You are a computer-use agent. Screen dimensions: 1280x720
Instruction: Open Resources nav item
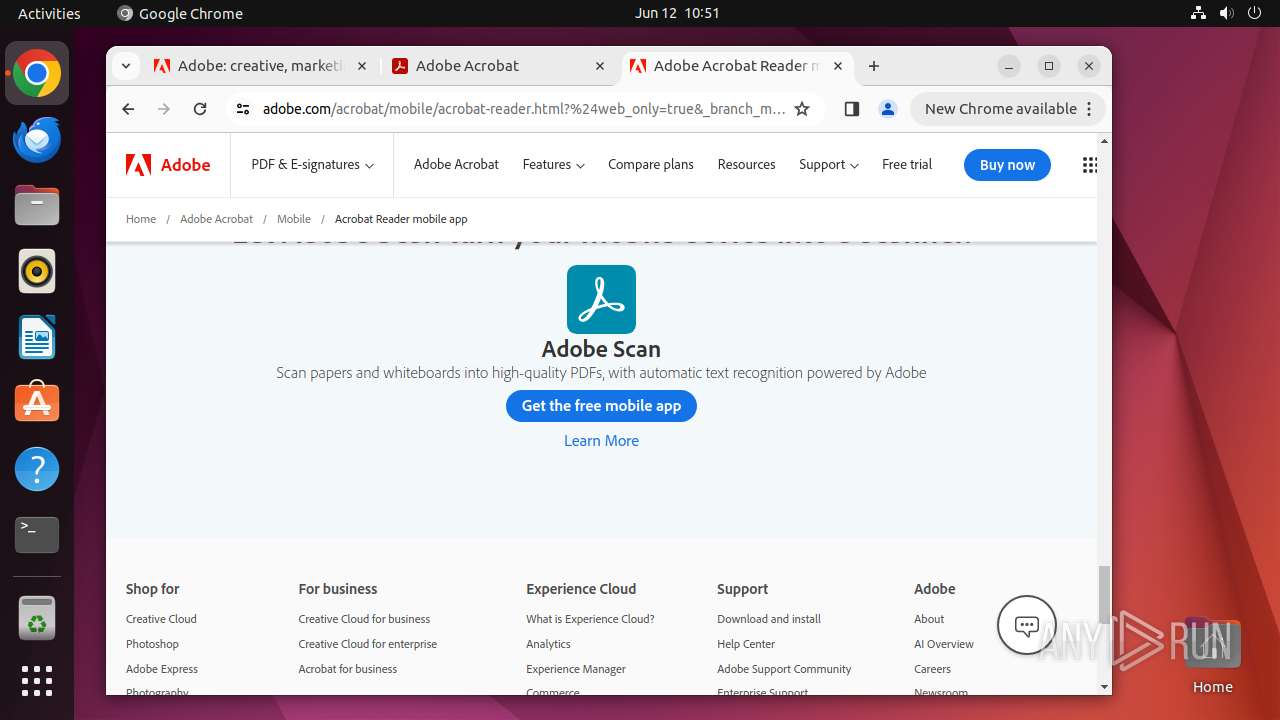click(746, 165)
